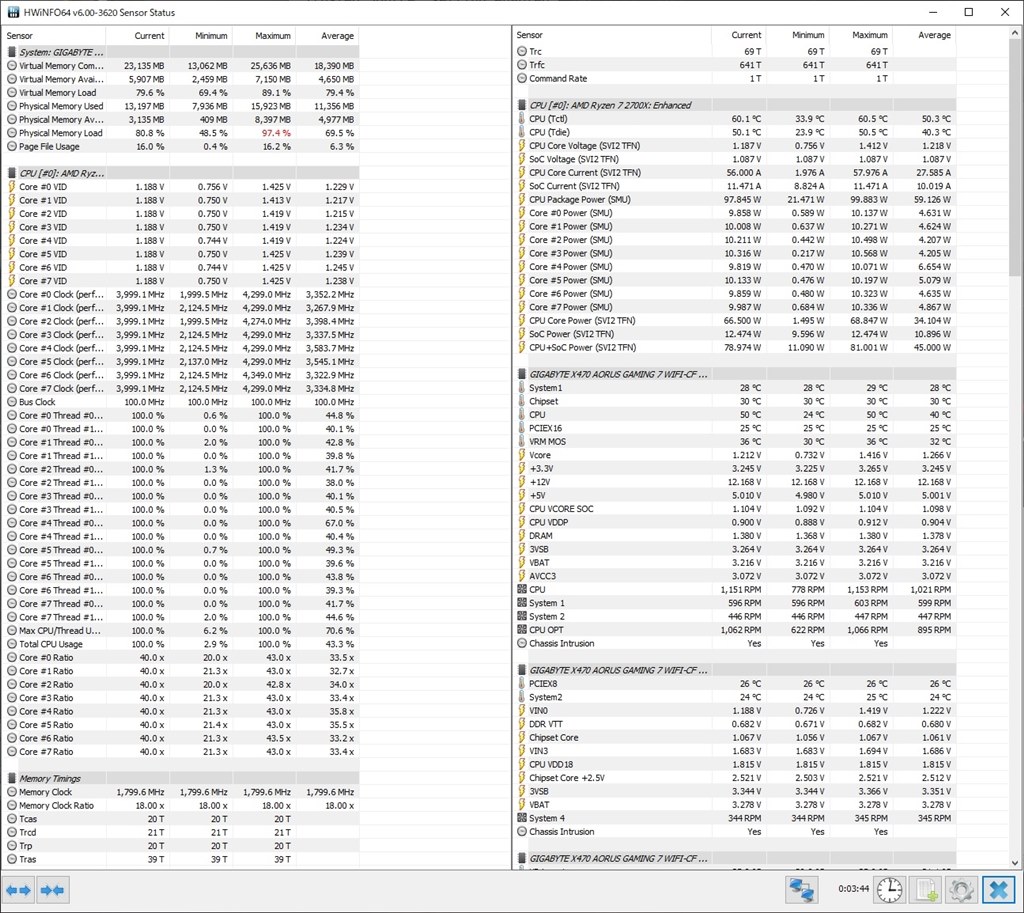This screenshot has height=913, width=1024.
Task: Reset min/max values with clock icon
Action: (x=889, y=889)
